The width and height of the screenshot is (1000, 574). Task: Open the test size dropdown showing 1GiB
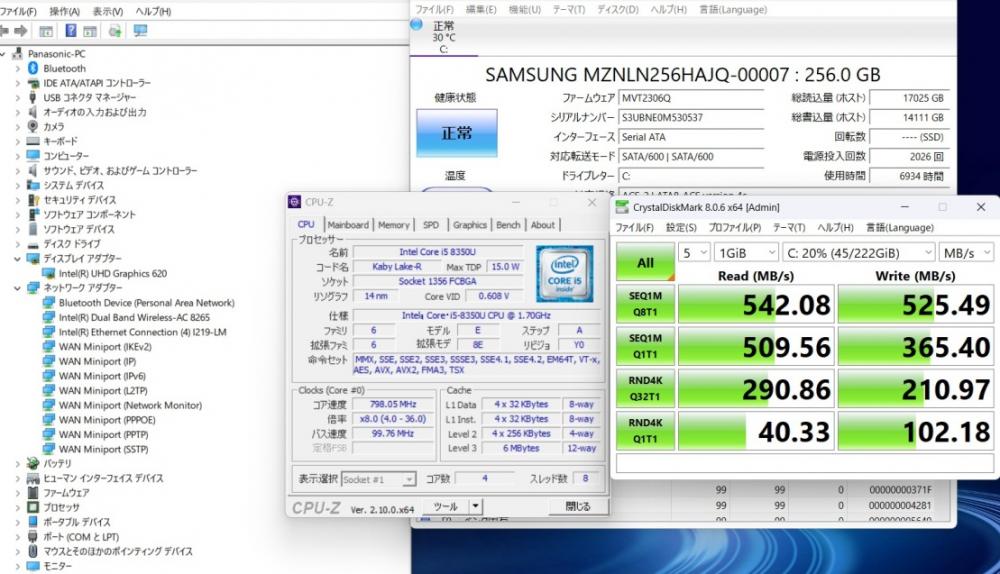point(746,253)
